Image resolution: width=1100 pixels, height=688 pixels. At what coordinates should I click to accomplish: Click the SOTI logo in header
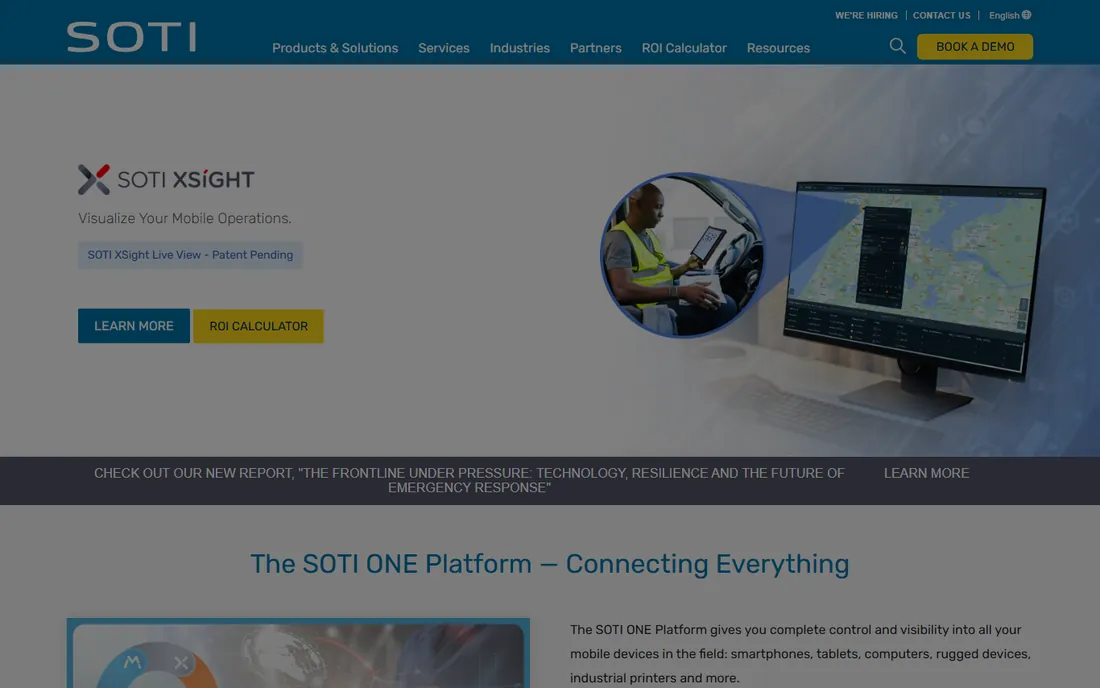pos(131,37)
